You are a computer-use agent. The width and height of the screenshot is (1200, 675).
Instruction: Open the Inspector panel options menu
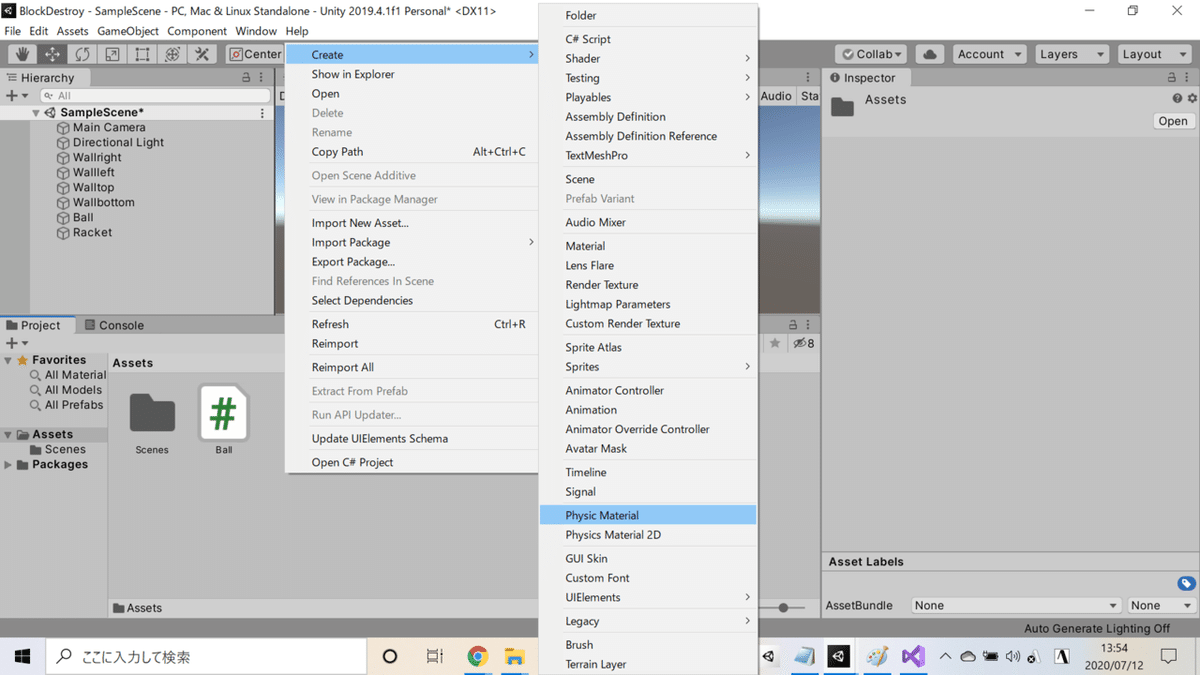[x=1189, y=77]
